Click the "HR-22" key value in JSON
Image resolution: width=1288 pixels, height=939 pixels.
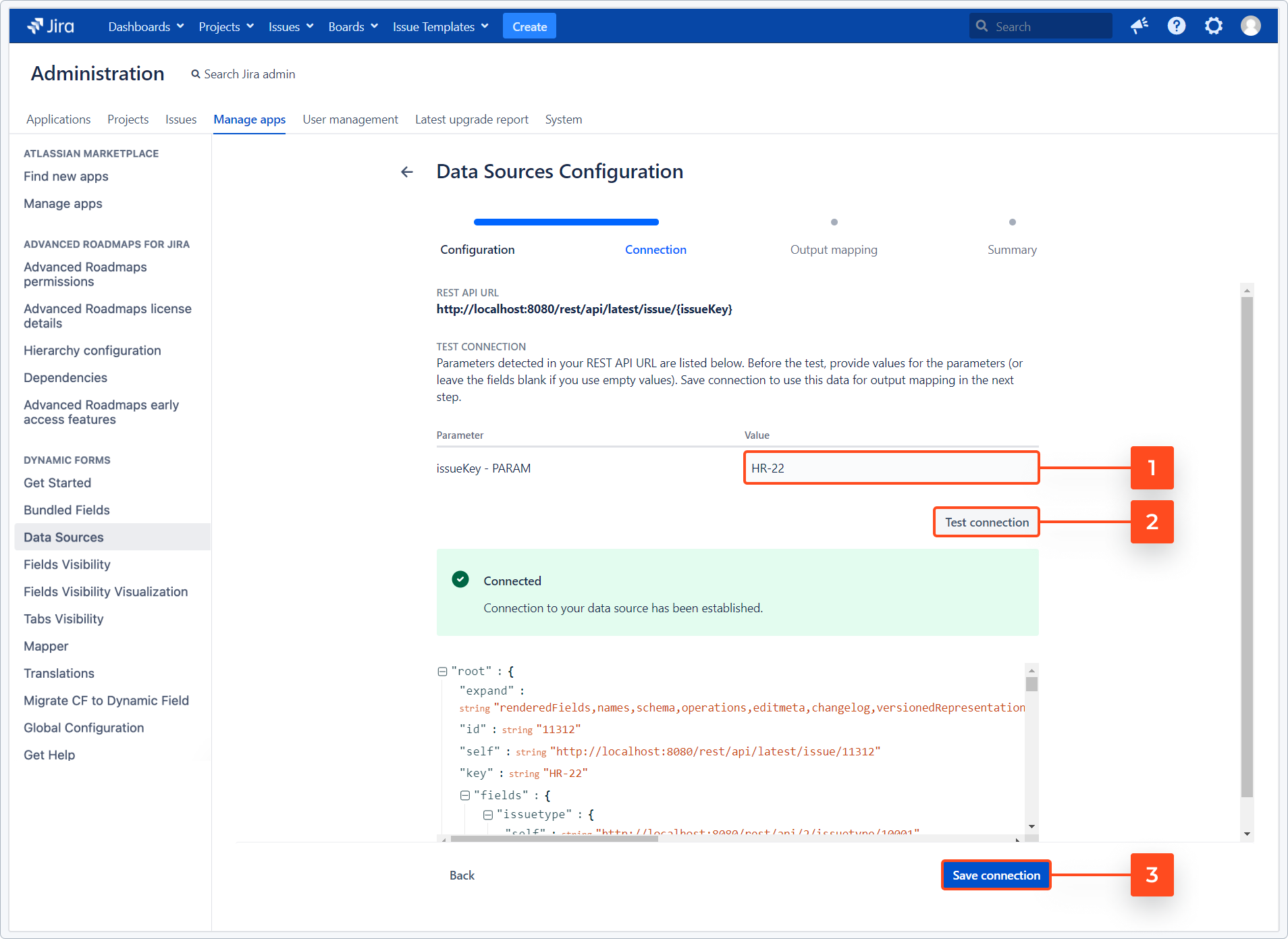[x=566, y=774]
